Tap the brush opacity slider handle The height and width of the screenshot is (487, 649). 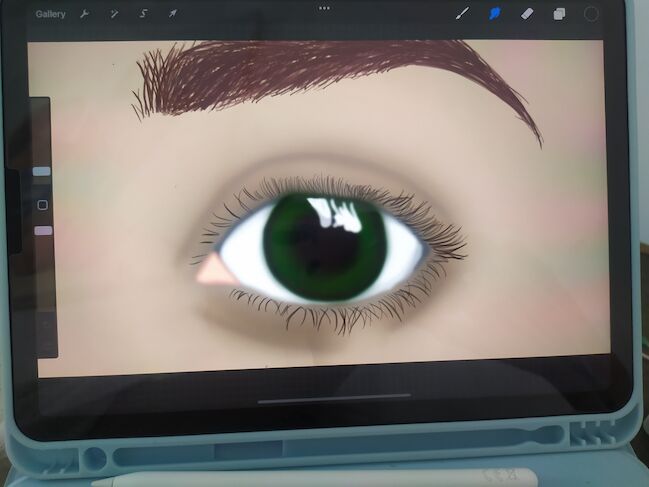coord(43,230)
